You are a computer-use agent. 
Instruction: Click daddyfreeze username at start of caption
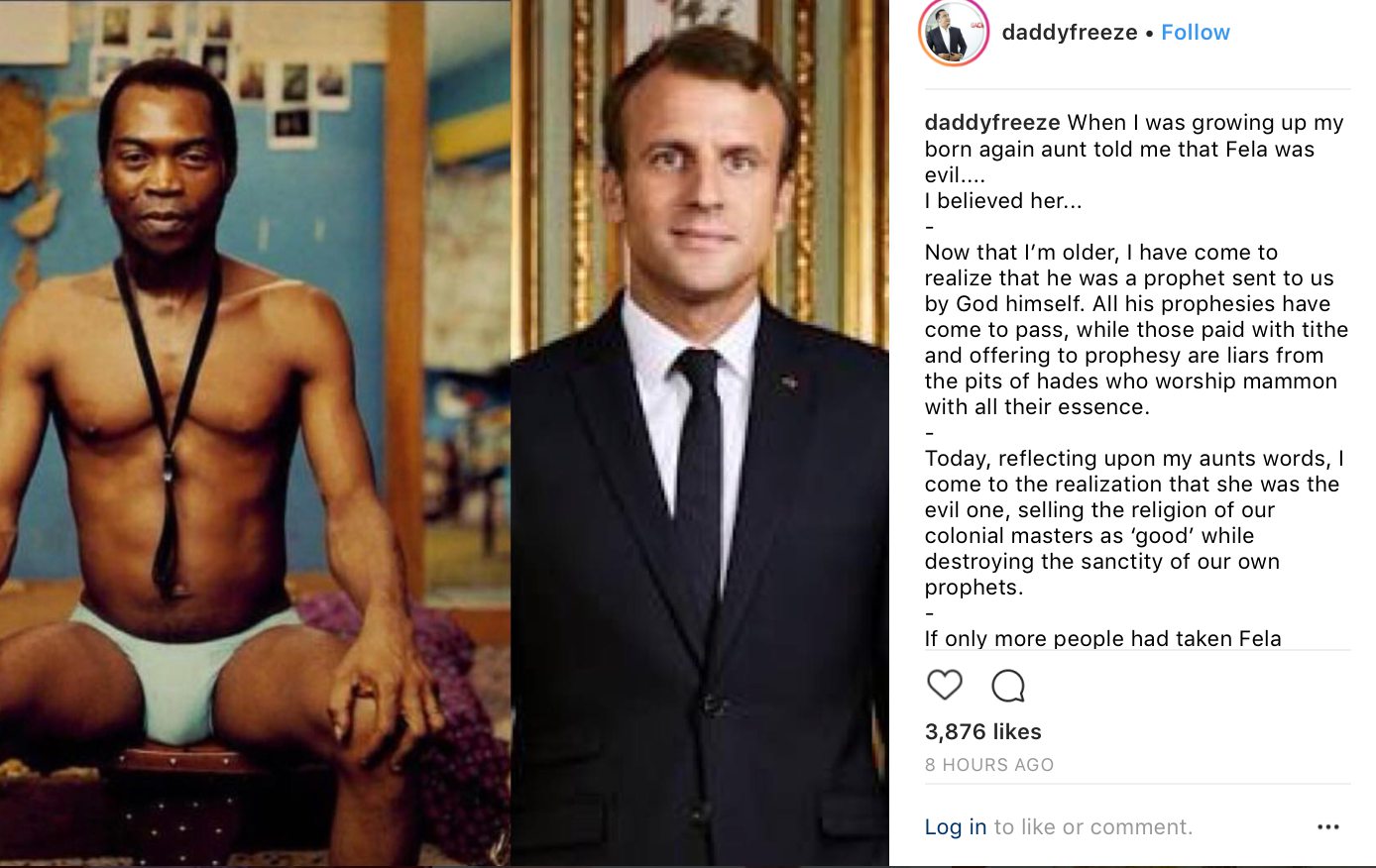coord(992,123)
